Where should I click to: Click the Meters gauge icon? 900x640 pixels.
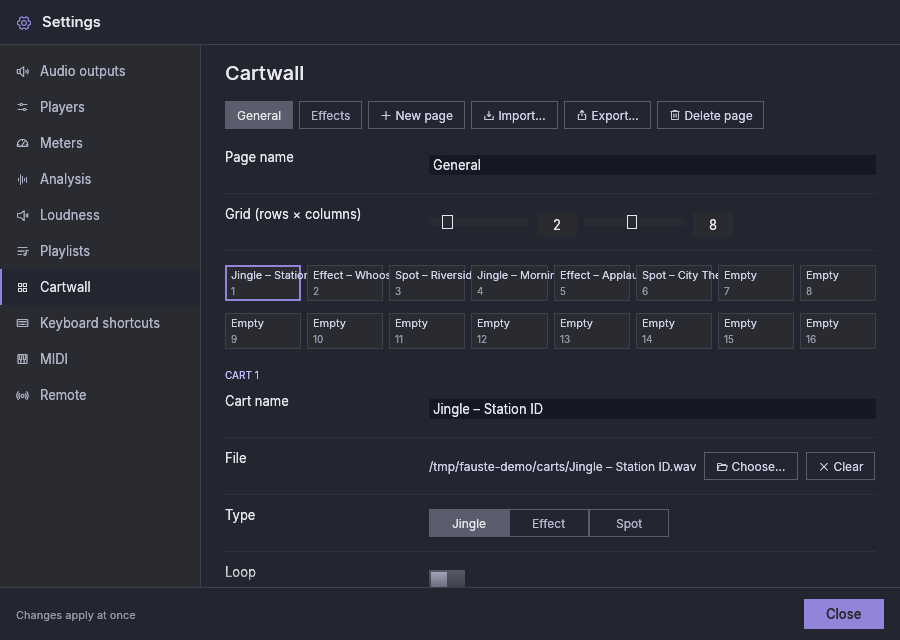click(22, 143)
